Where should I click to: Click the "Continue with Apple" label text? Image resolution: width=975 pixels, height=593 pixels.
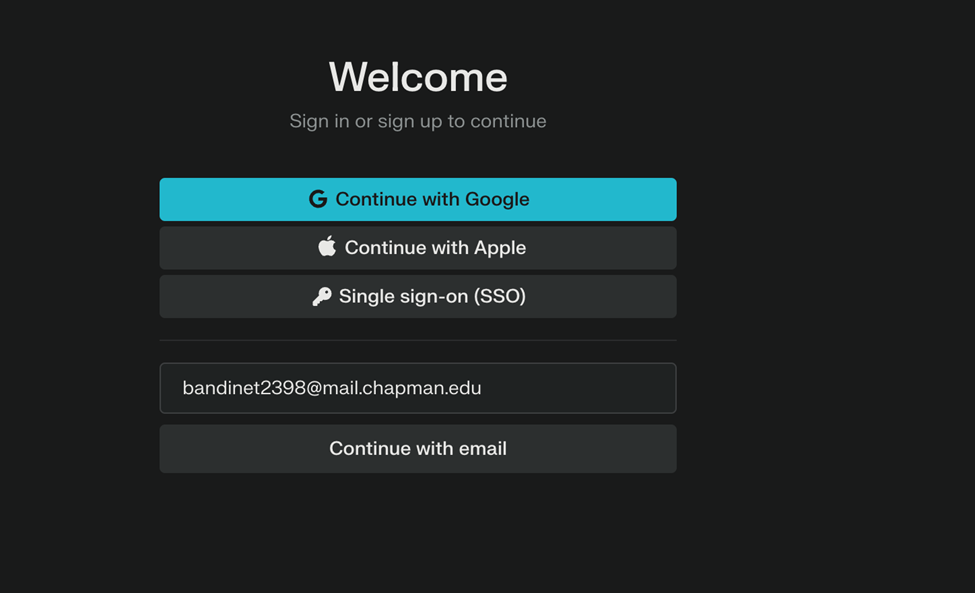[435, 247]
